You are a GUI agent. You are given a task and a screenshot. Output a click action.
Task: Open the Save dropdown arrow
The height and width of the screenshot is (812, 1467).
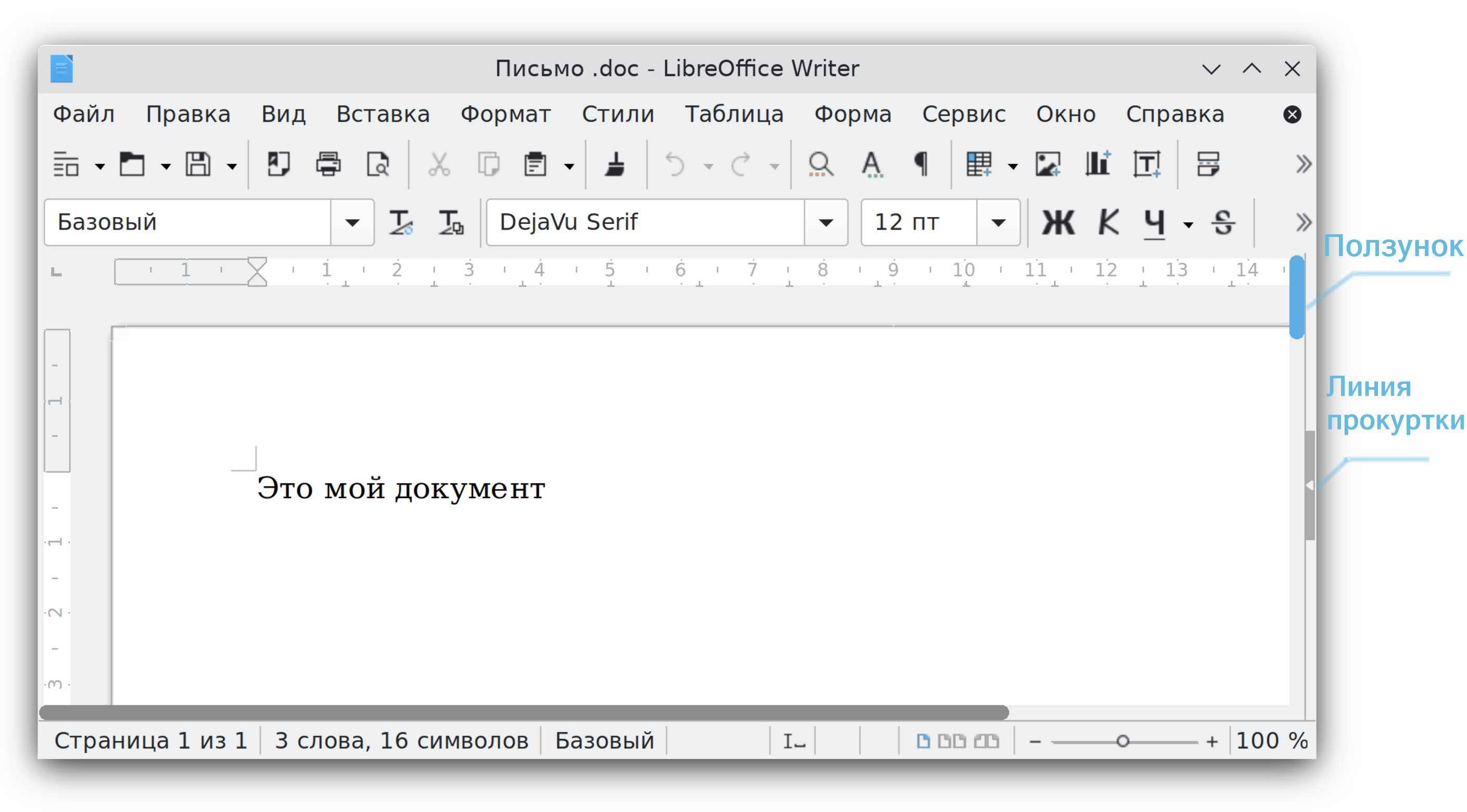click(x=232, y=167)
